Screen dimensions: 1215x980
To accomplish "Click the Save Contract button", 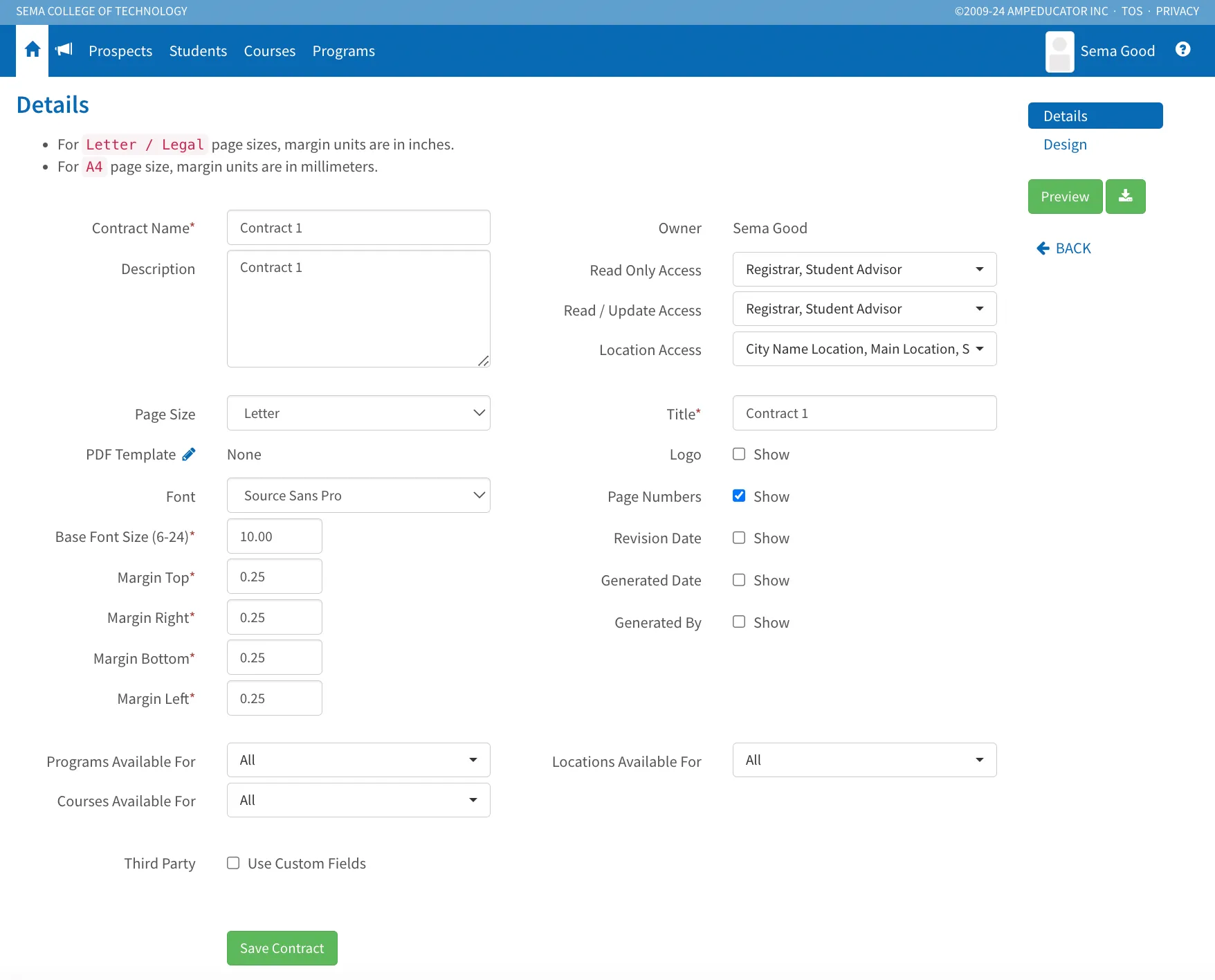I will (x=282, y=948).
